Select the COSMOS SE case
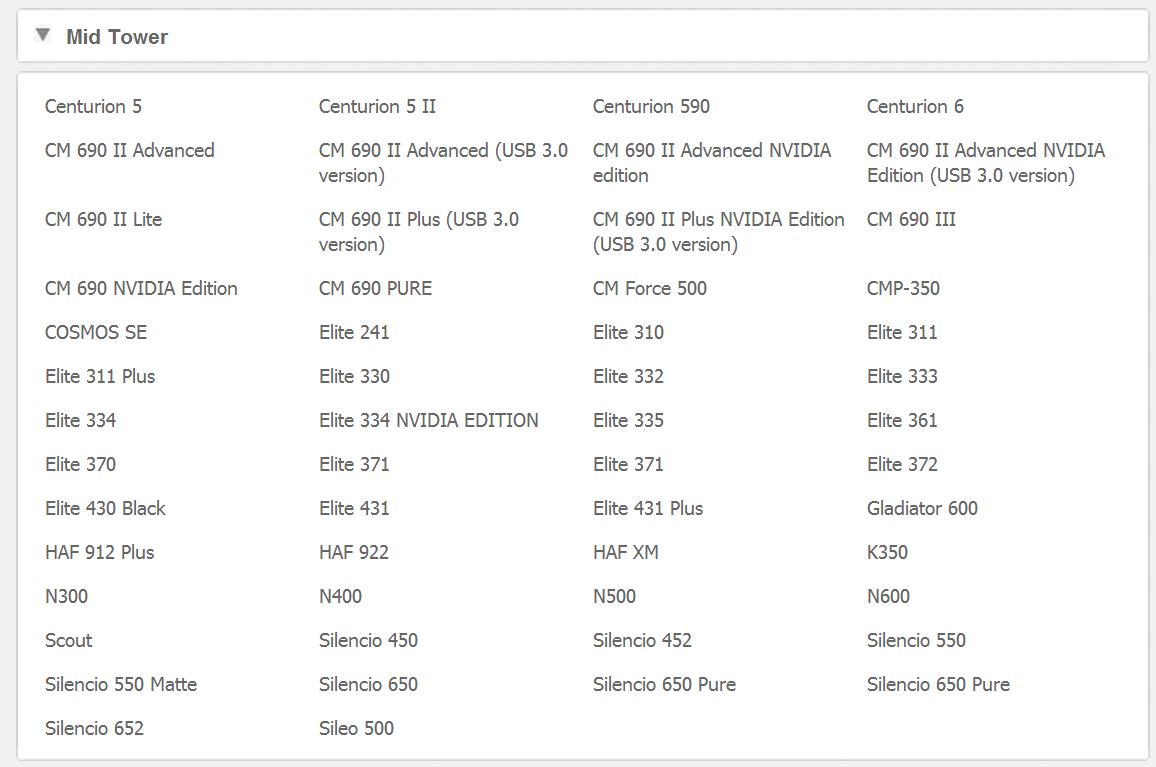Viewport: 1156px width, 767px height. (x=96, y=332)
